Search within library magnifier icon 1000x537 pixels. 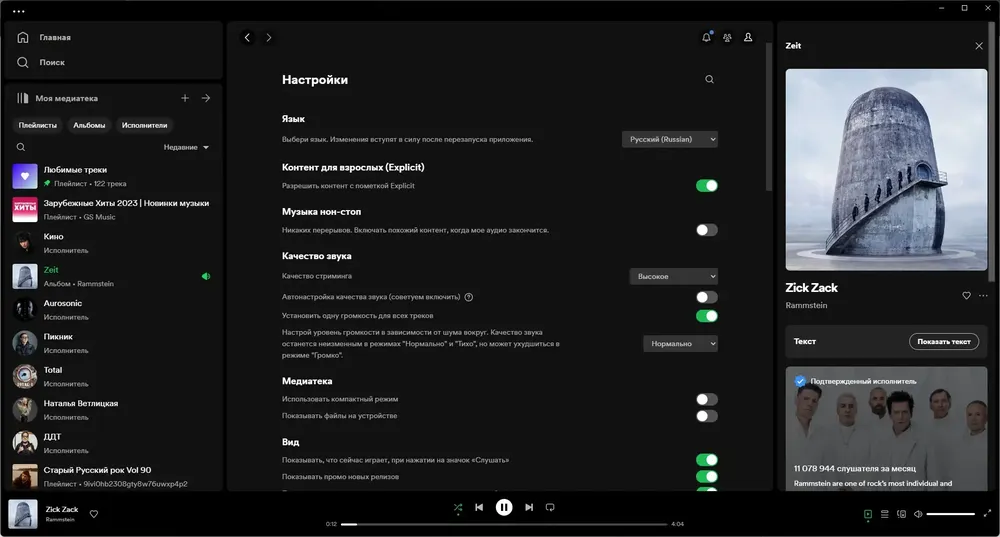coord(21,147)
